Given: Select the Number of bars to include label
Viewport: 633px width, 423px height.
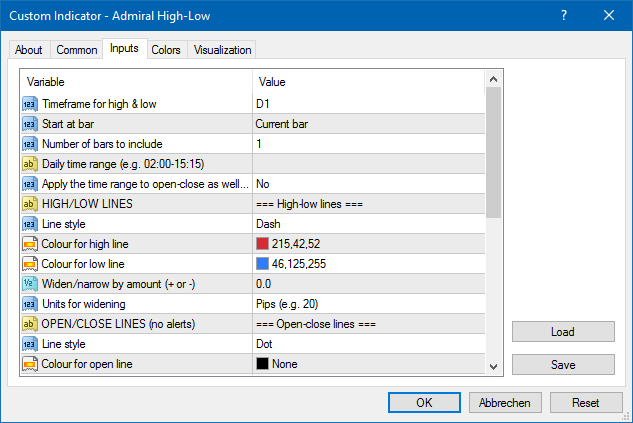Looking at the screenshot, I should click(102, 144).
